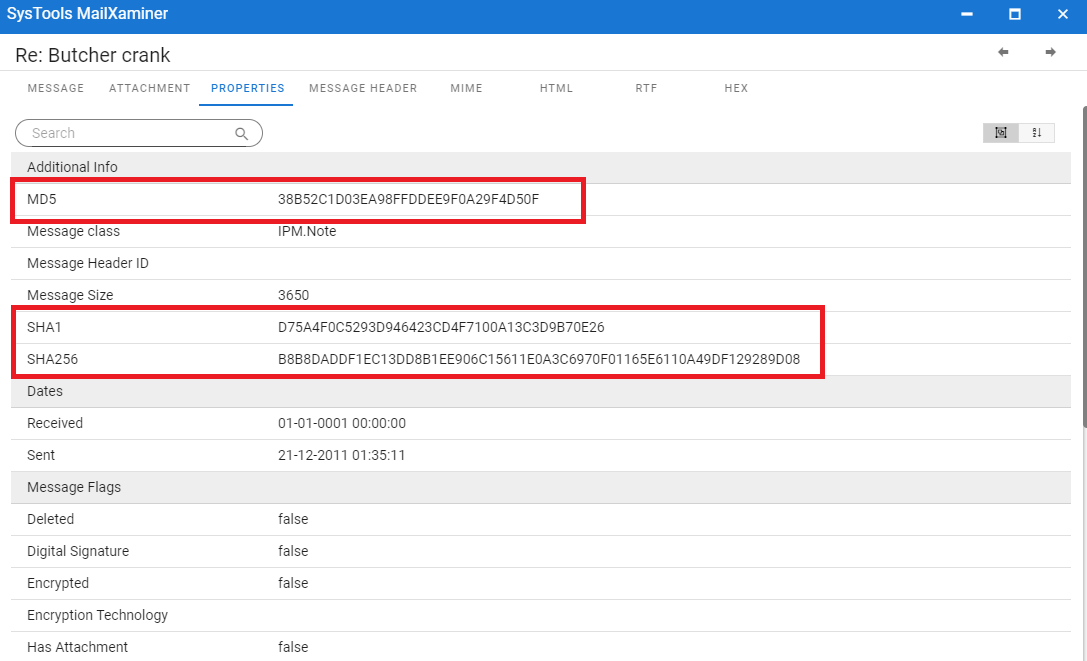Viewport: 1087px width, 661px height.
Task: Collapse the Message Flags section
Action: 541,487
